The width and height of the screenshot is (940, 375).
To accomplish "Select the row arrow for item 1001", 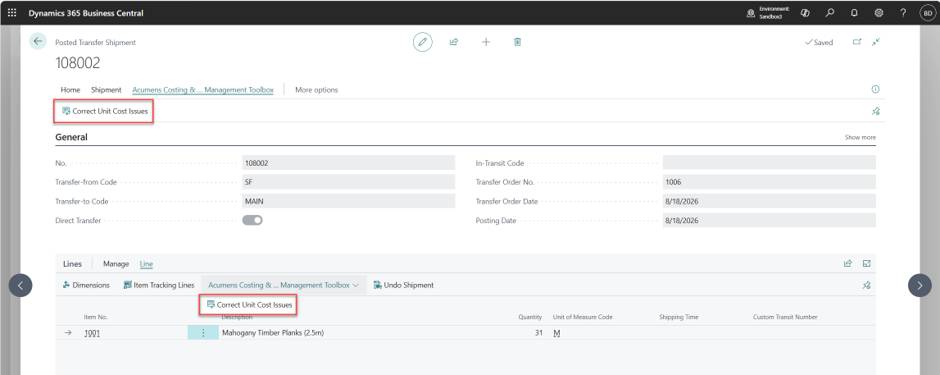I will [68, 332].
